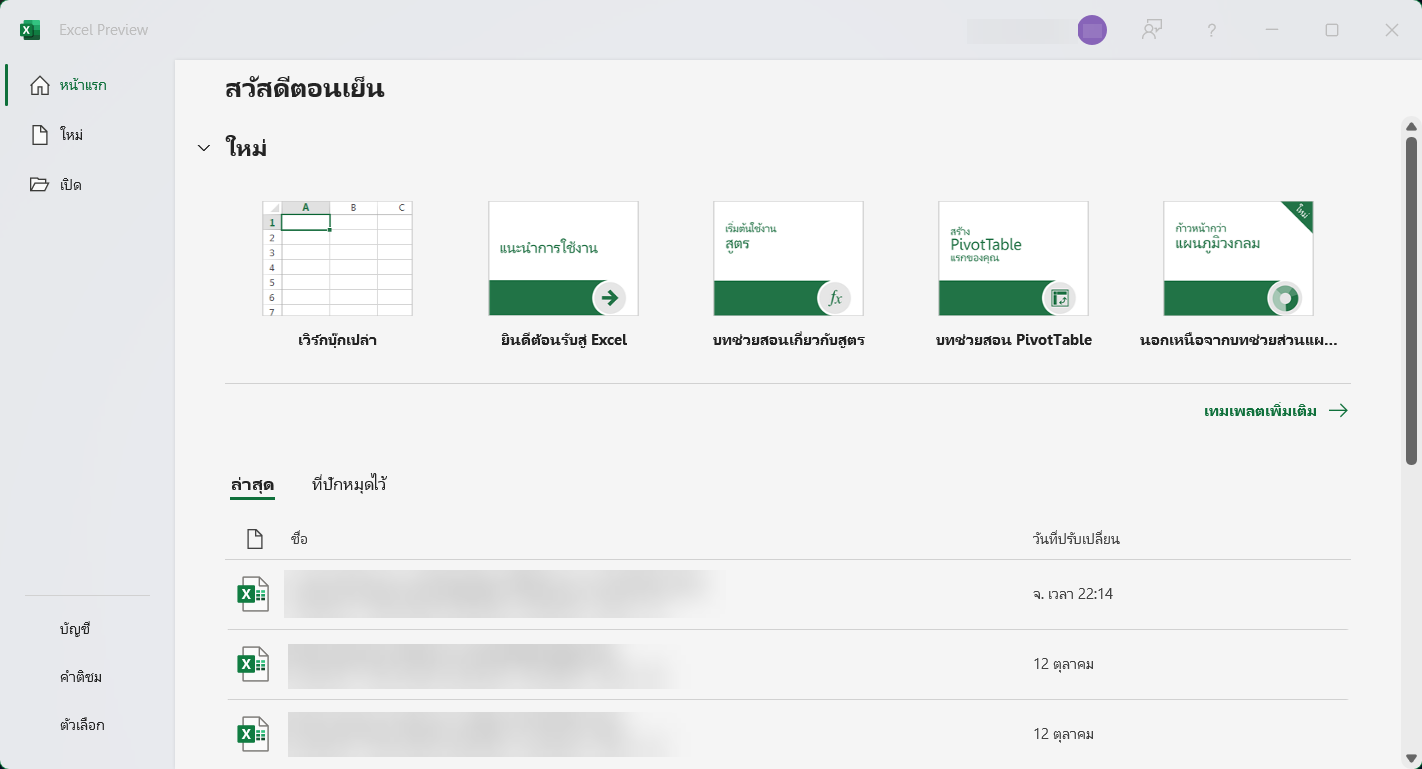1422x769 pixels.
Task: Open the คำติชม feedback page
Action: coord(81,677)
